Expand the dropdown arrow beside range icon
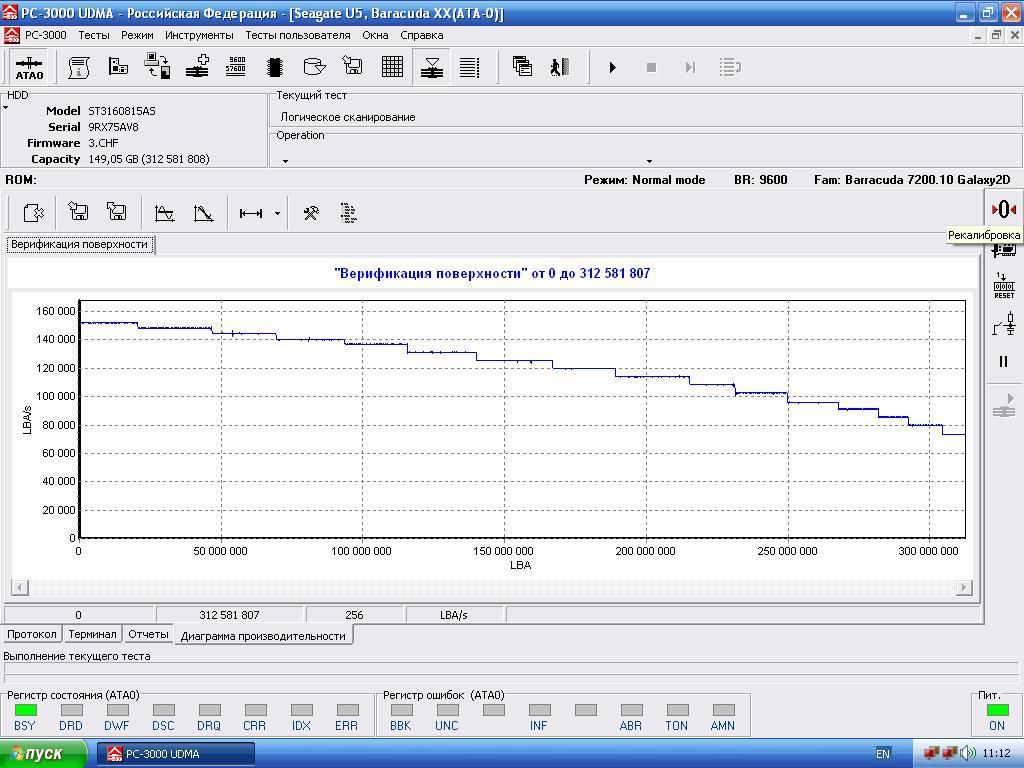The height and width of the screenshot is (768, 1024). (277, 214)
